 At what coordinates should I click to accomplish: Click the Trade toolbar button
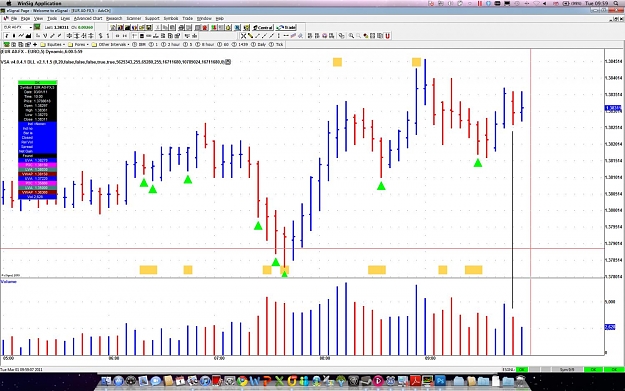coord(286,28)
